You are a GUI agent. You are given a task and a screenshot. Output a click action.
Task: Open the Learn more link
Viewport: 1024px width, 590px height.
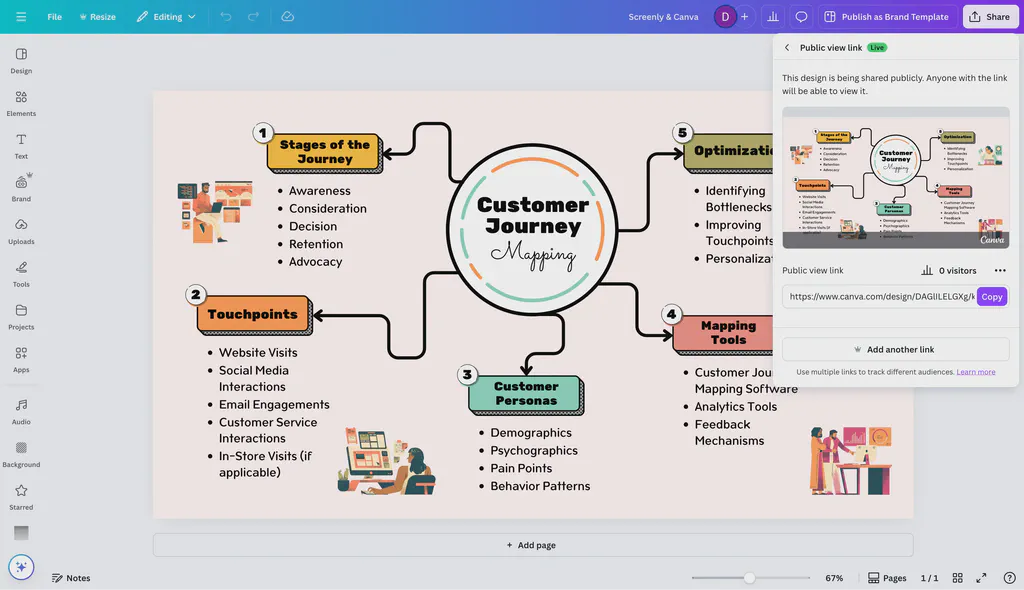pyautogui.click(x=976, y=371)
